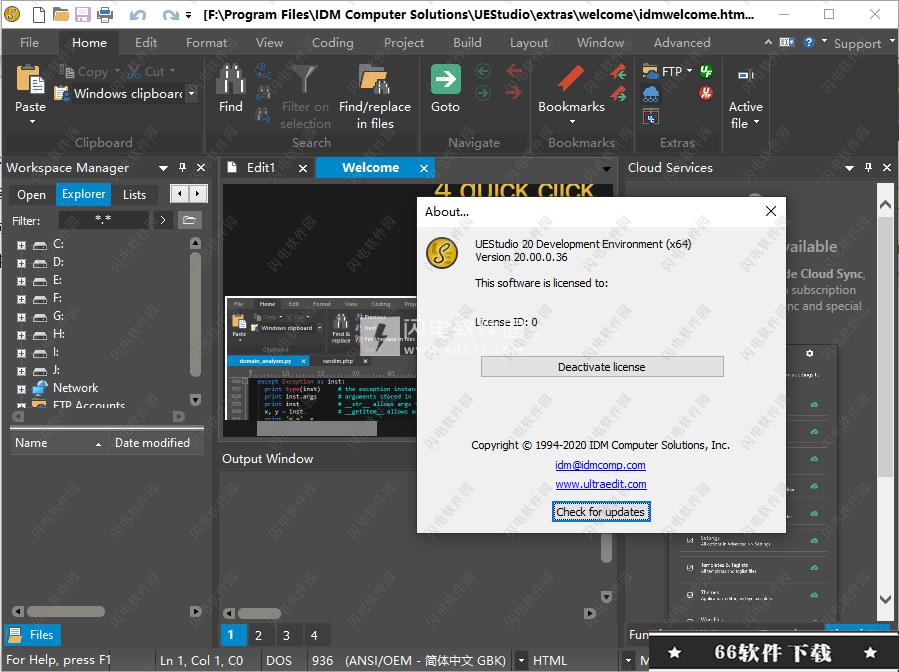Collapse the ribbon with the up chevron
Screen dimensions: 899x672
[768, 42]
